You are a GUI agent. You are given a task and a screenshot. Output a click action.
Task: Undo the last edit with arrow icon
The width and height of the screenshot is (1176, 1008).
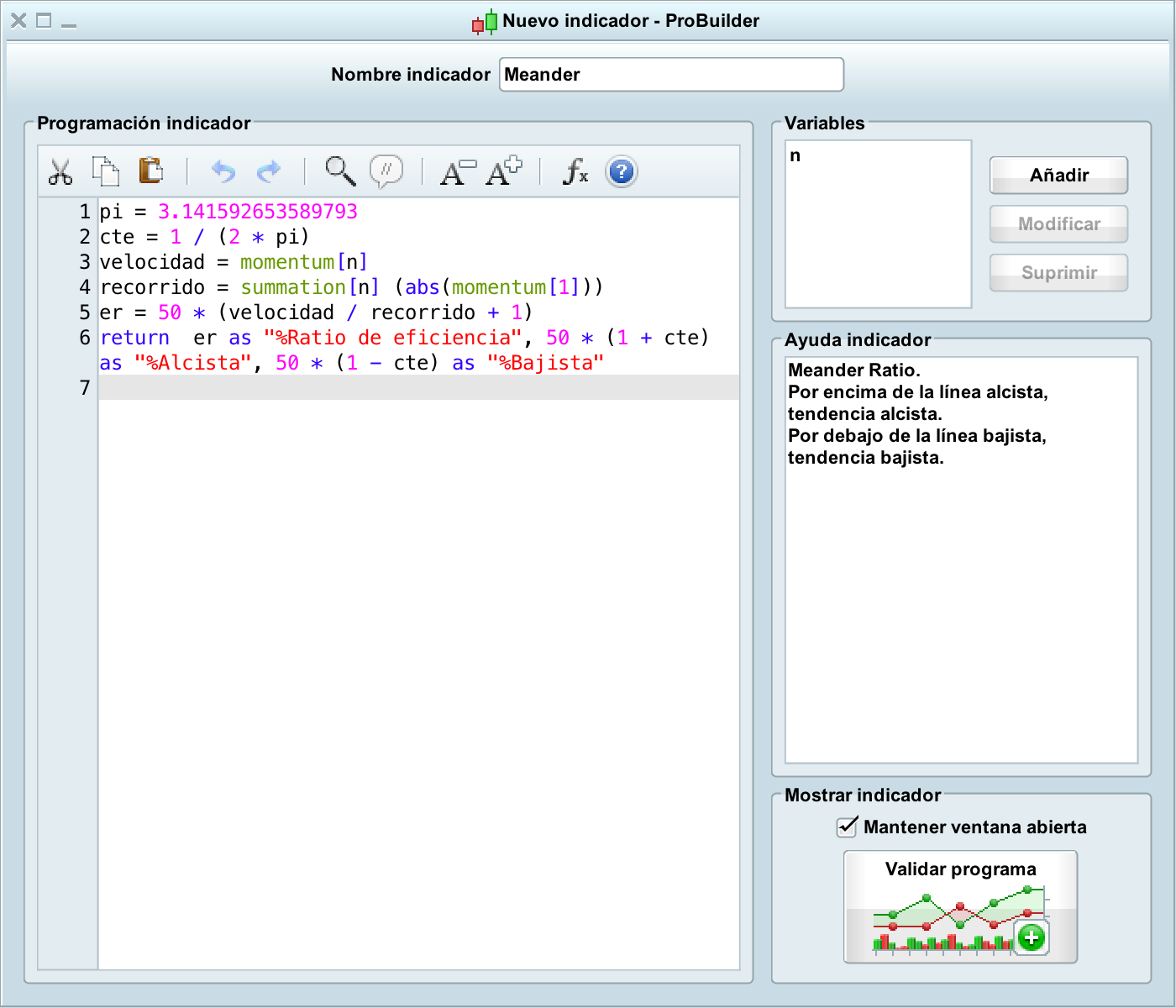(223, 172)
